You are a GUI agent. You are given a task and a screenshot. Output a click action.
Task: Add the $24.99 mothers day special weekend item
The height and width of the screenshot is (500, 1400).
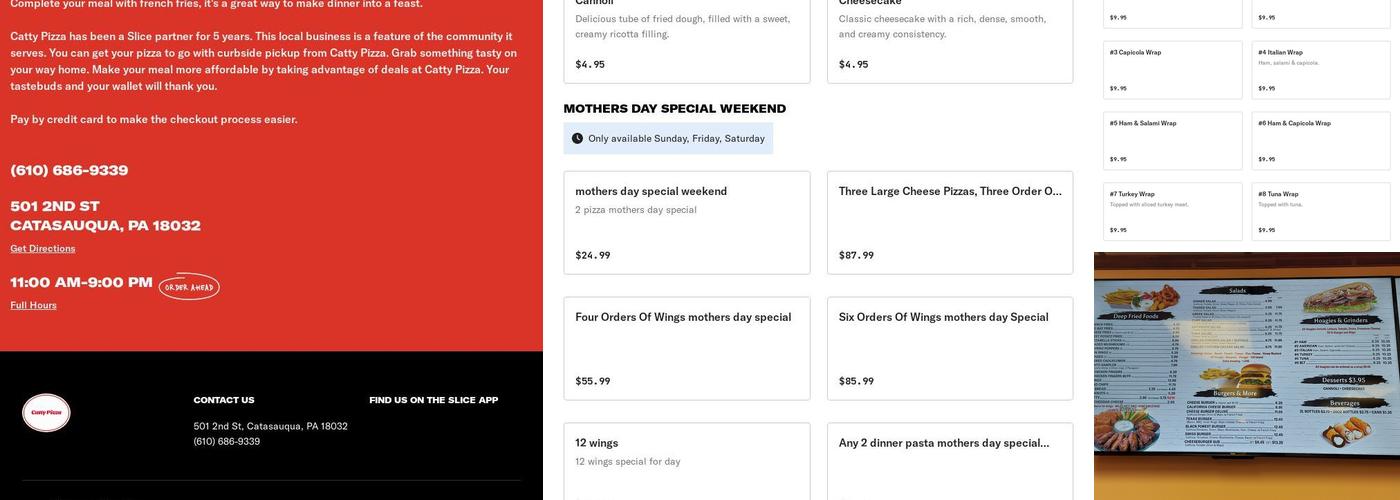tap(686, 223)
